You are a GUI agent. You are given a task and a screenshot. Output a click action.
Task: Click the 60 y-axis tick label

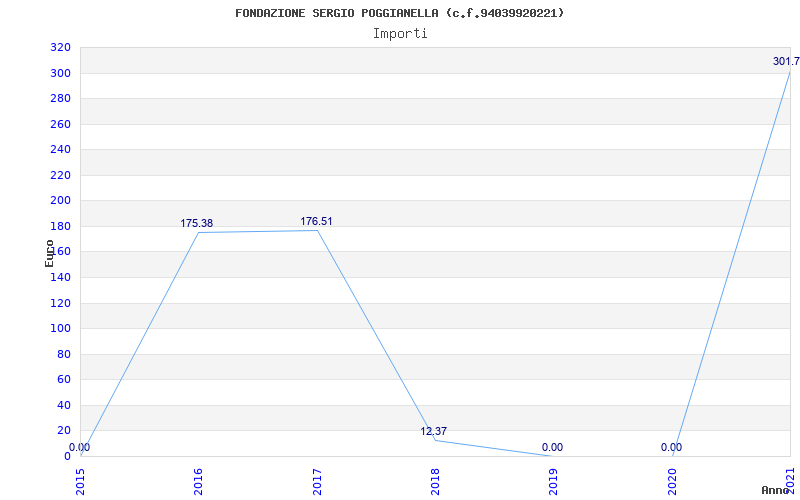[x=64, y=380]
